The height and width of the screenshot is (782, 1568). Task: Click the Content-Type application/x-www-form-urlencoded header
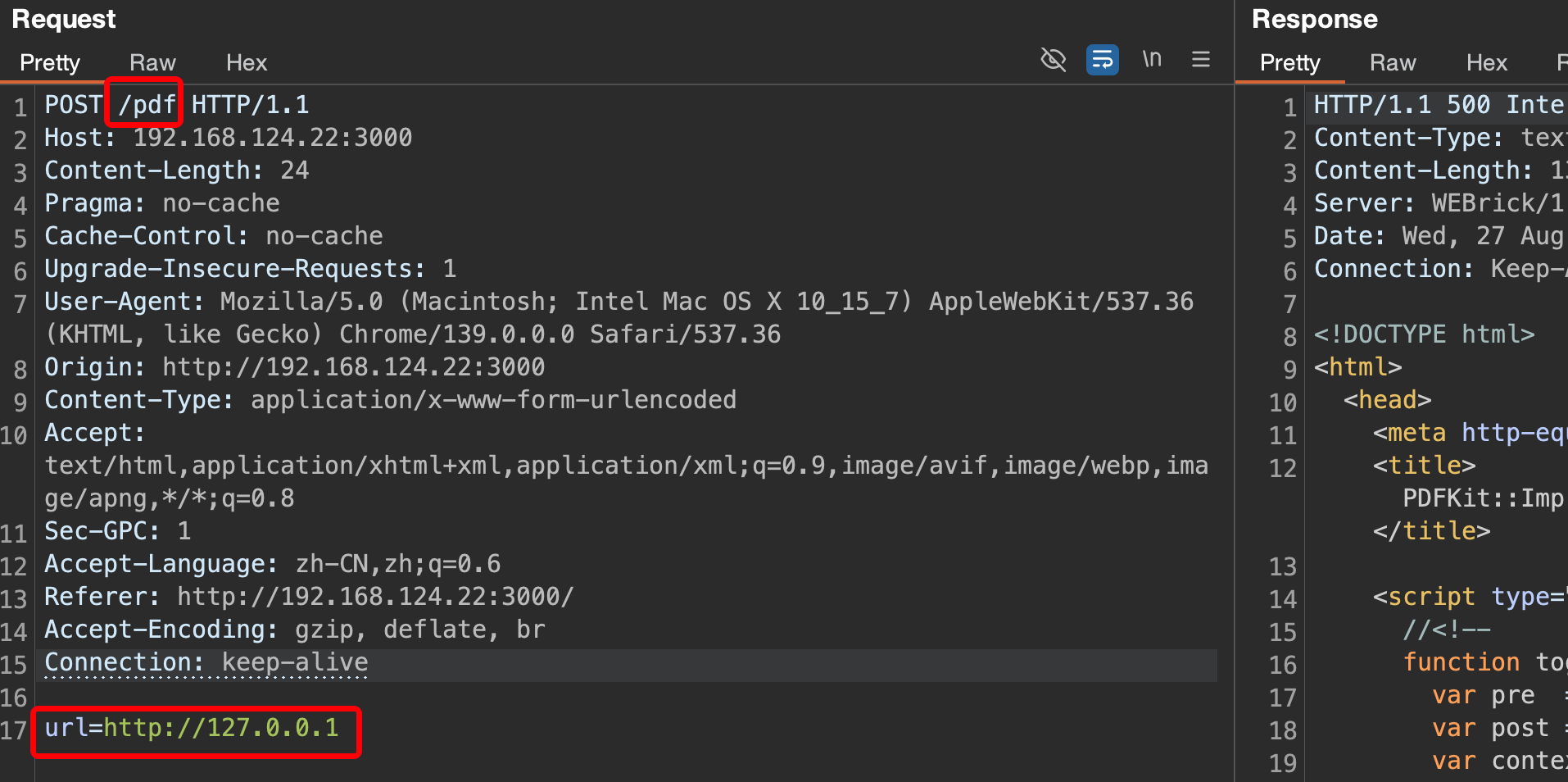click(390, 400)
